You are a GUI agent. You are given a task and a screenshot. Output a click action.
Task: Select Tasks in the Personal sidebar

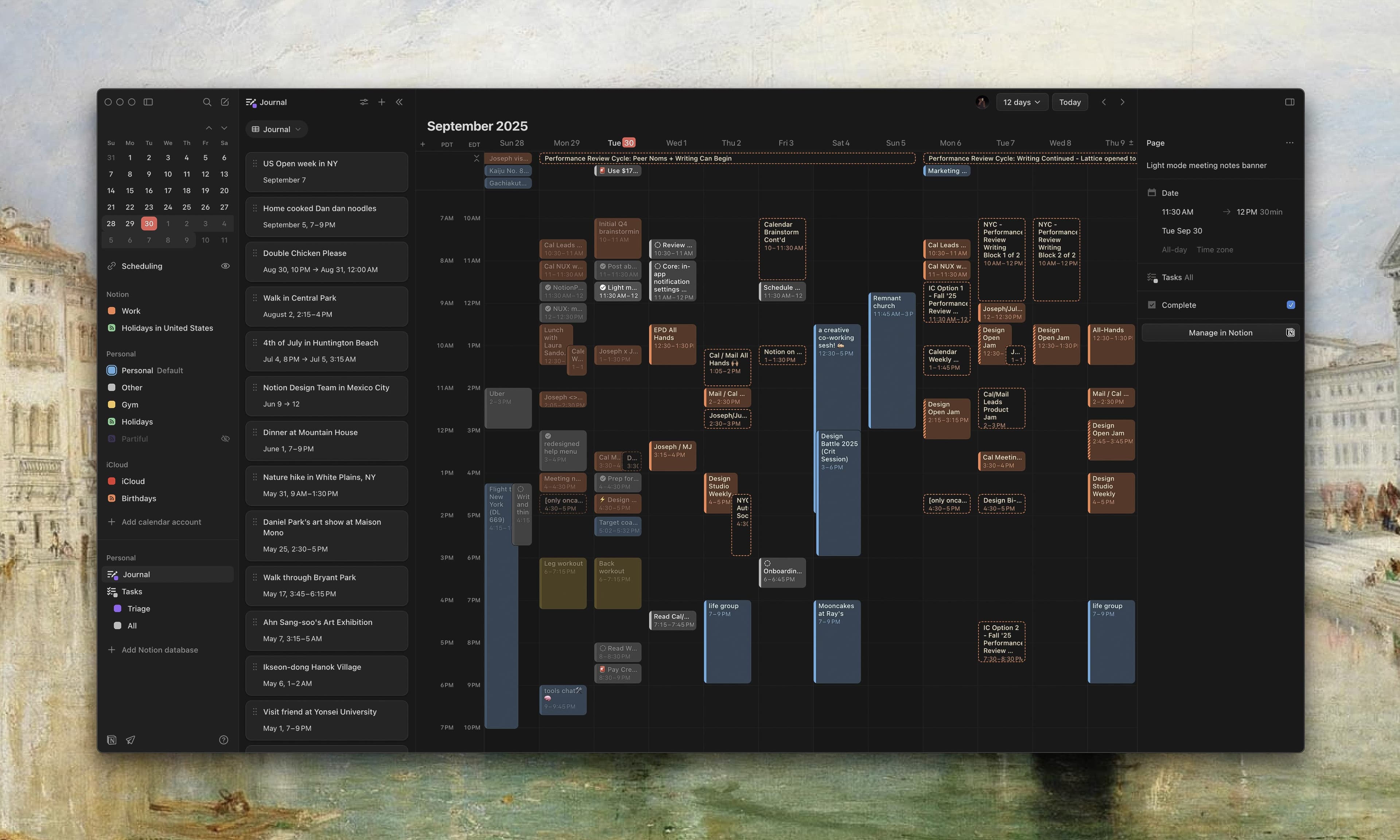coord(132,591)
